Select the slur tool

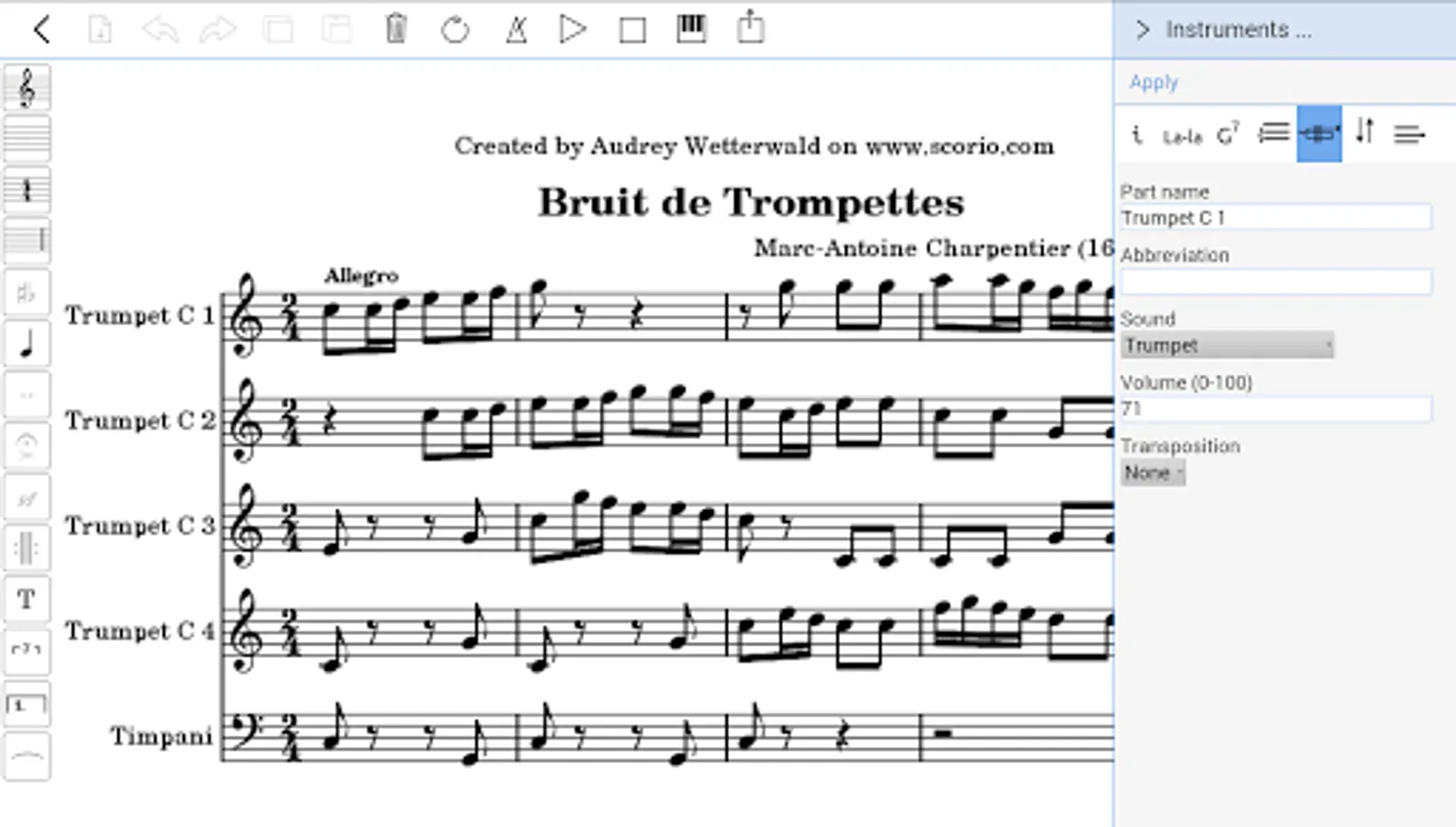(x=27, y=756)
